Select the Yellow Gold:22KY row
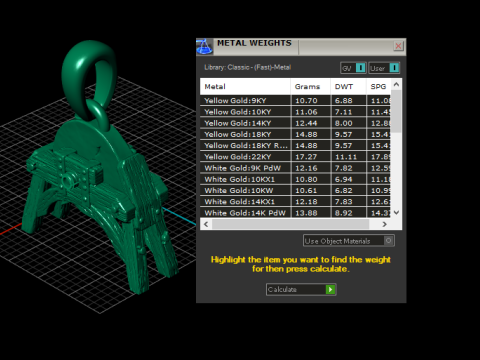Screen dimensions: 480x360 295,157
